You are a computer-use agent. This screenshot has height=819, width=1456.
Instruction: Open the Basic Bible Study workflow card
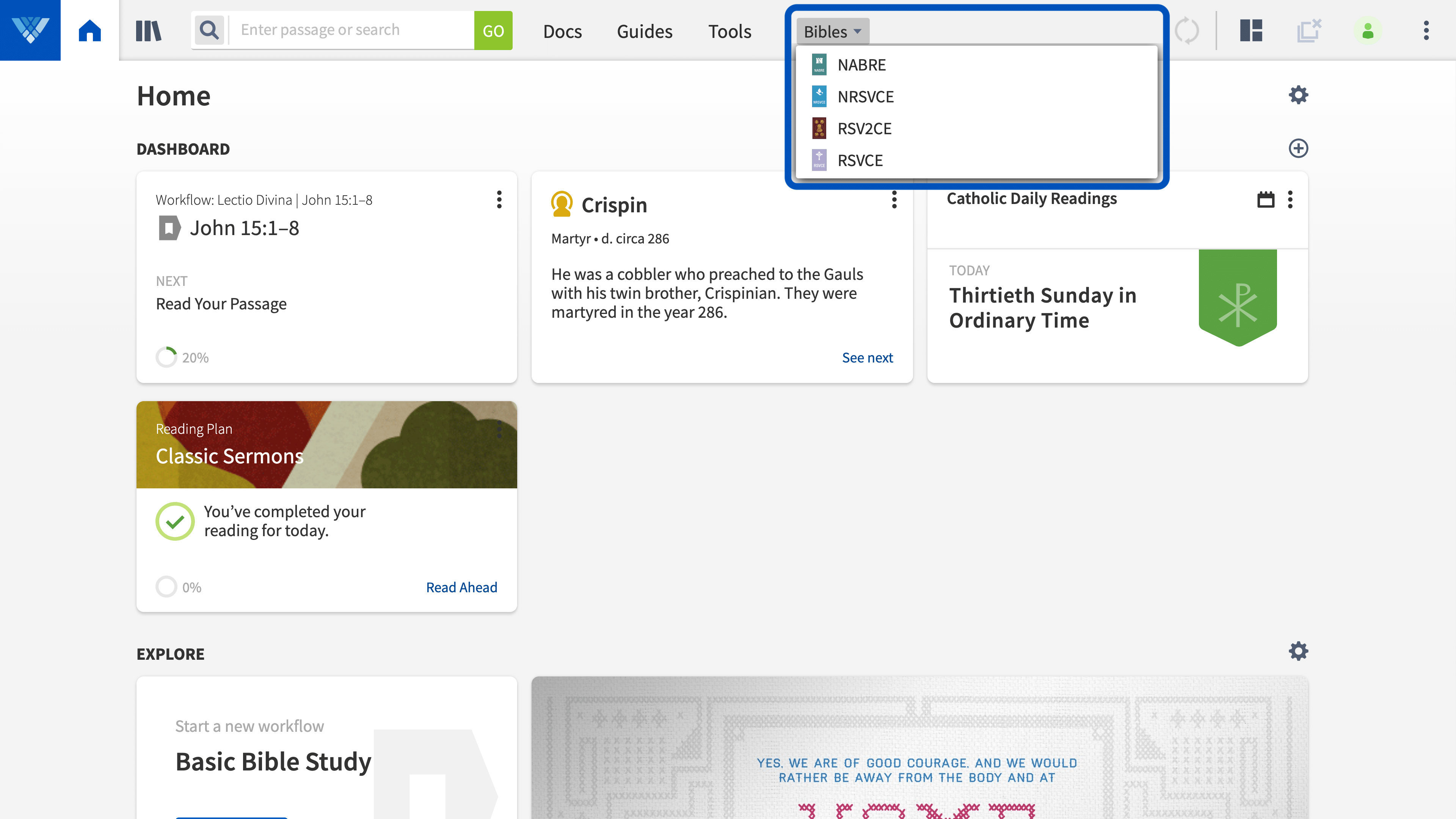[x=327, y=747]
